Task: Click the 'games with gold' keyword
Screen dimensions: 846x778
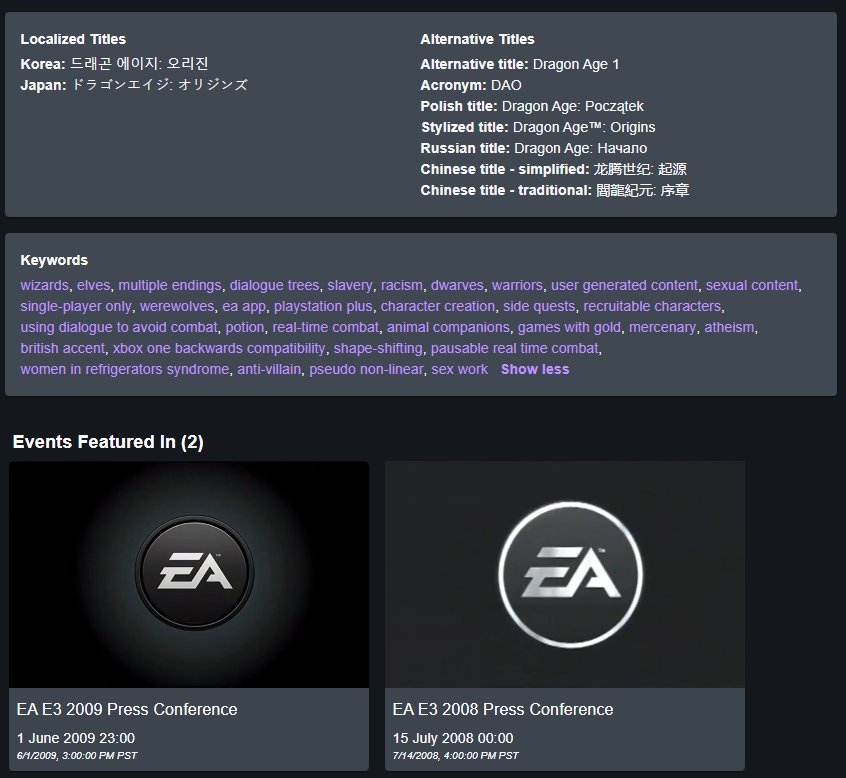Action: point(569,327)
